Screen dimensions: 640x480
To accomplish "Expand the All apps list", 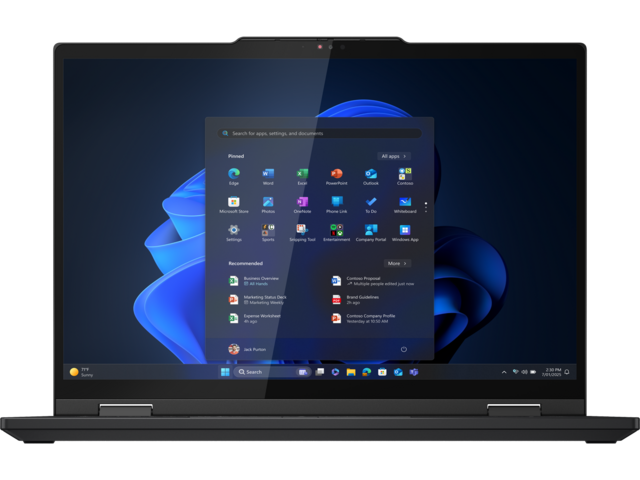I will coord(394,156).
